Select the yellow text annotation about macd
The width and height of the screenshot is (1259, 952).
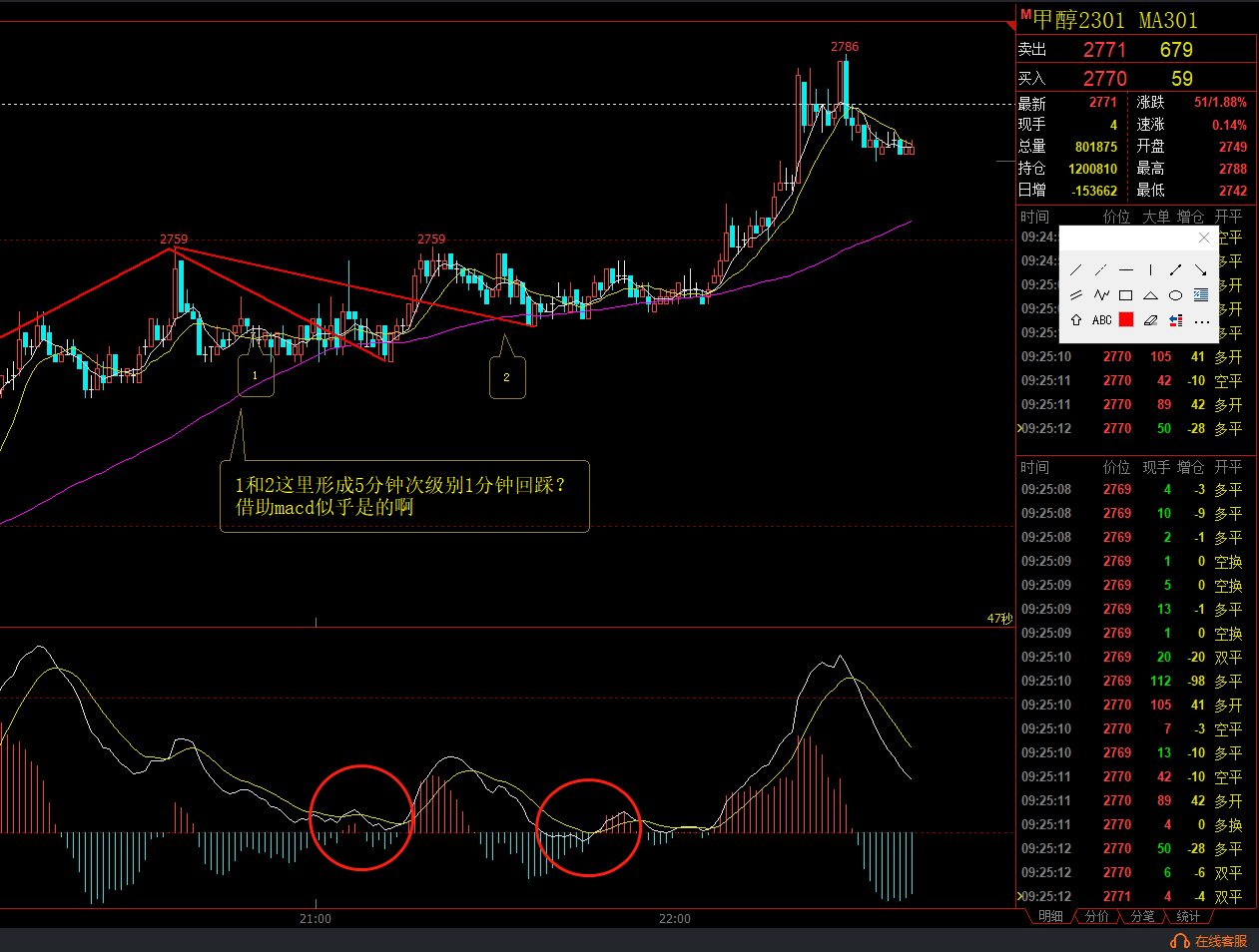point(404,496)
